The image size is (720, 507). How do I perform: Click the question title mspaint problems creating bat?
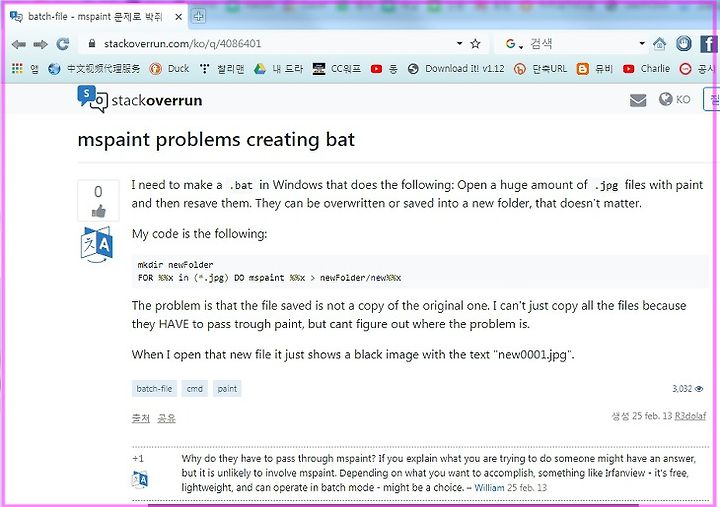pos(216,140)
